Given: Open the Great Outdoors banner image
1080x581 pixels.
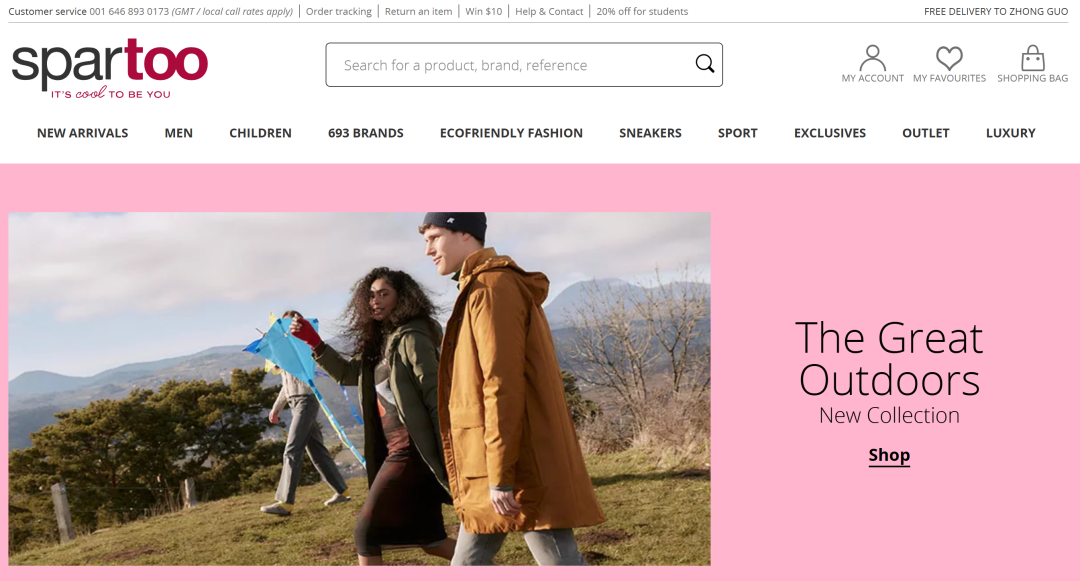Looking at the screenshot, I should coord(360,389).
